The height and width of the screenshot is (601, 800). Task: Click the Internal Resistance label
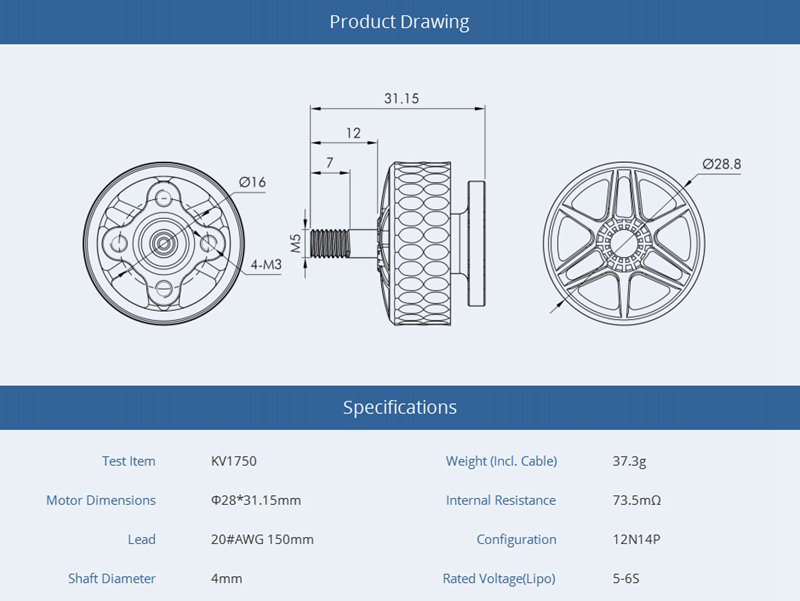click(500, 500)
